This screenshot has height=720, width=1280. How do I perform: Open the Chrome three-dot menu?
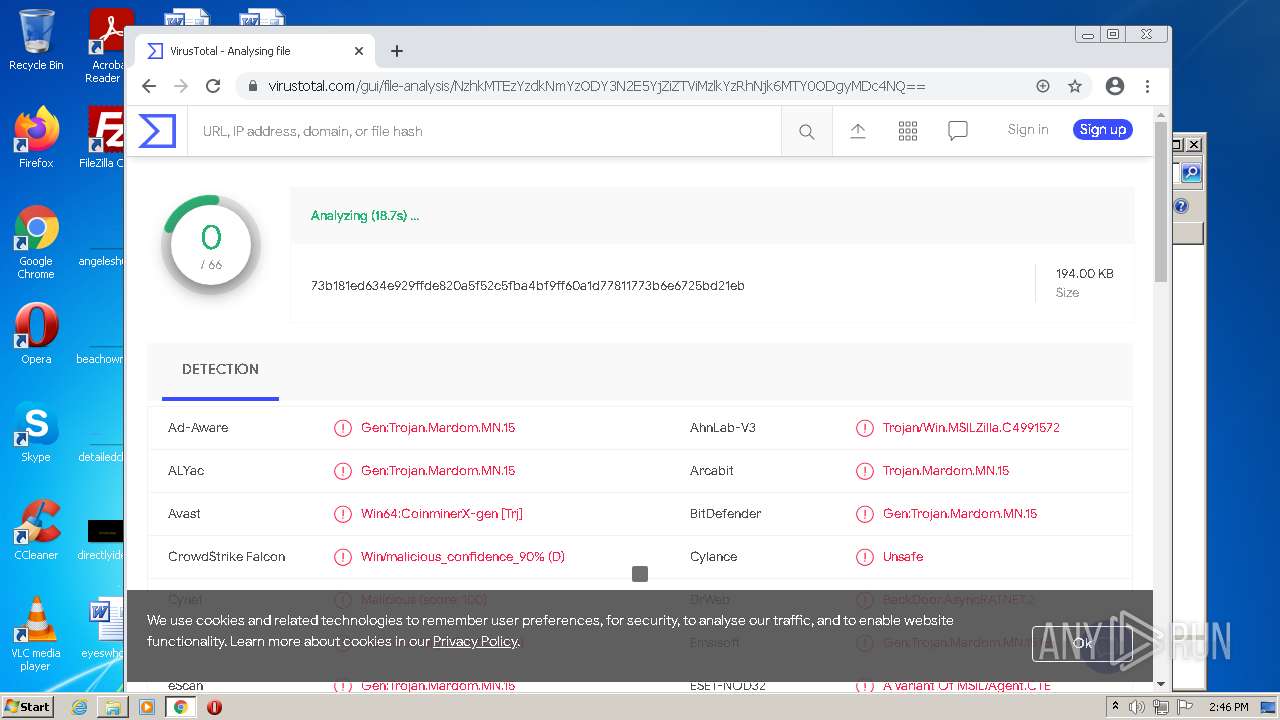coord(1147,86)
